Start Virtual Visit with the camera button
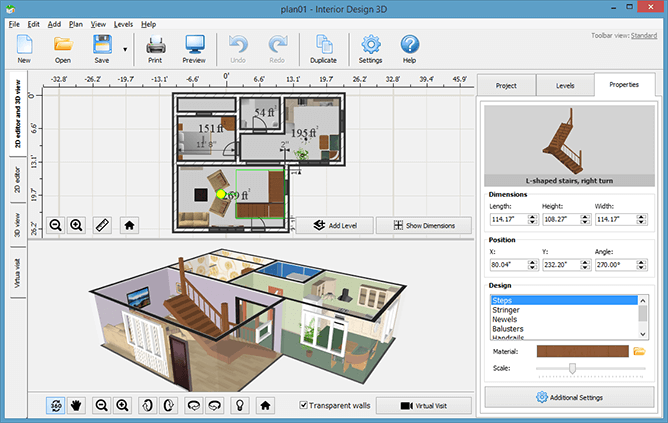668x423 pixels. [424, 406]
